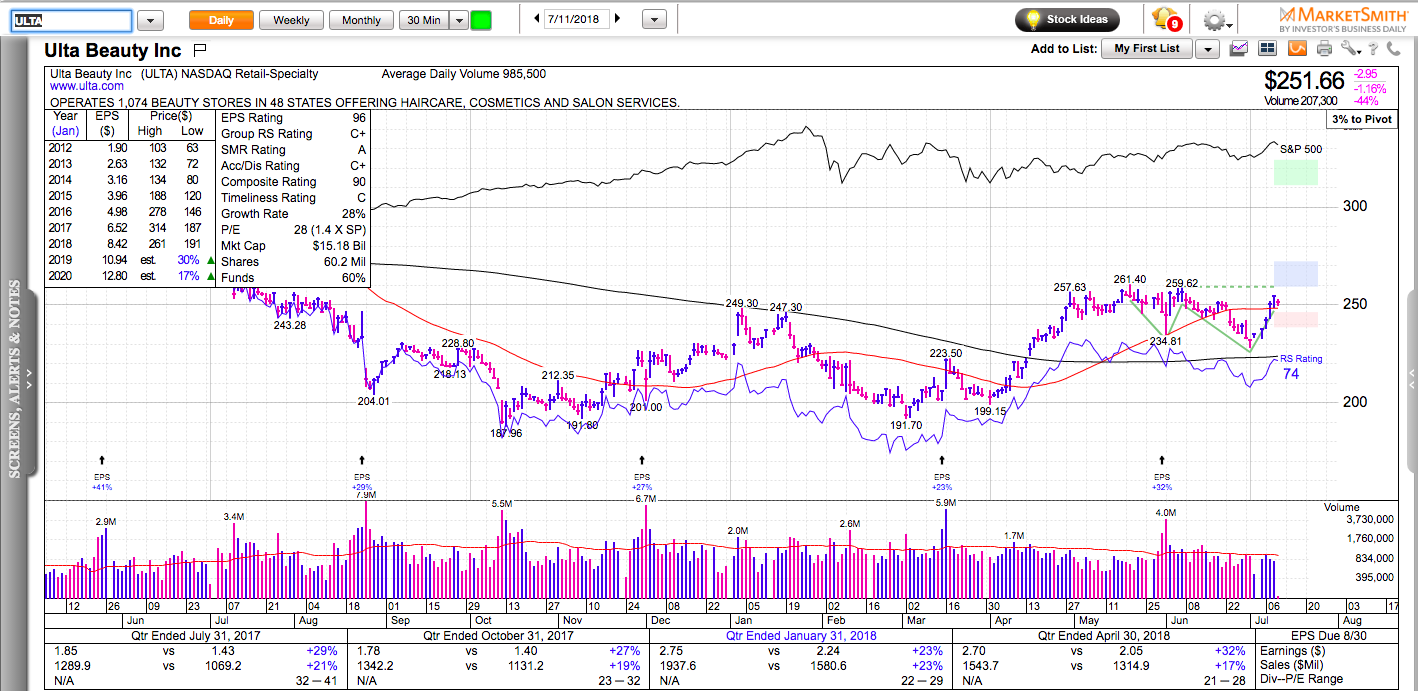Screen dimensions: 1418x691
Task: Switch chart to Weekly periodicity
Action: [x=291, y=20]
